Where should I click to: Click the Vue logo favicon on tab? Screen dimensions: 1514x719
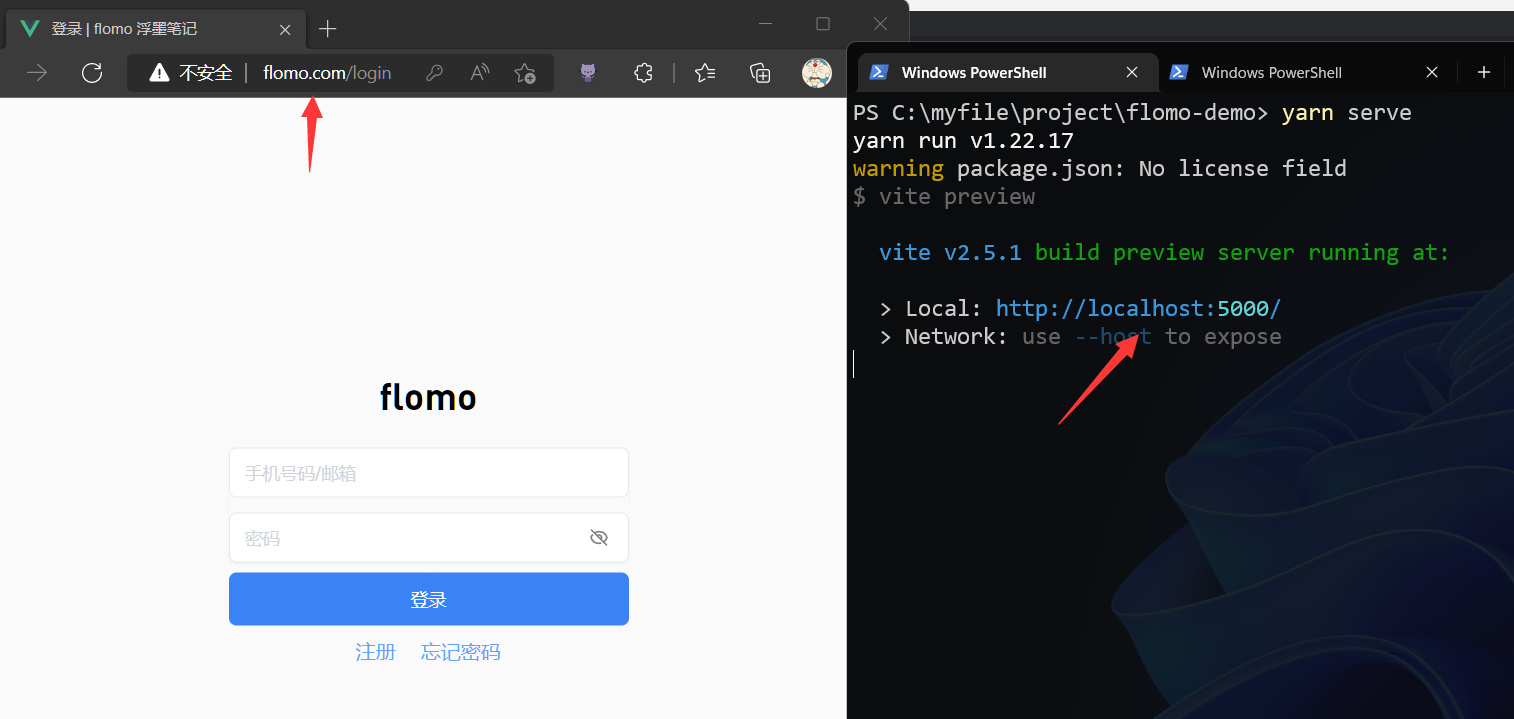(x=30, y=28)
